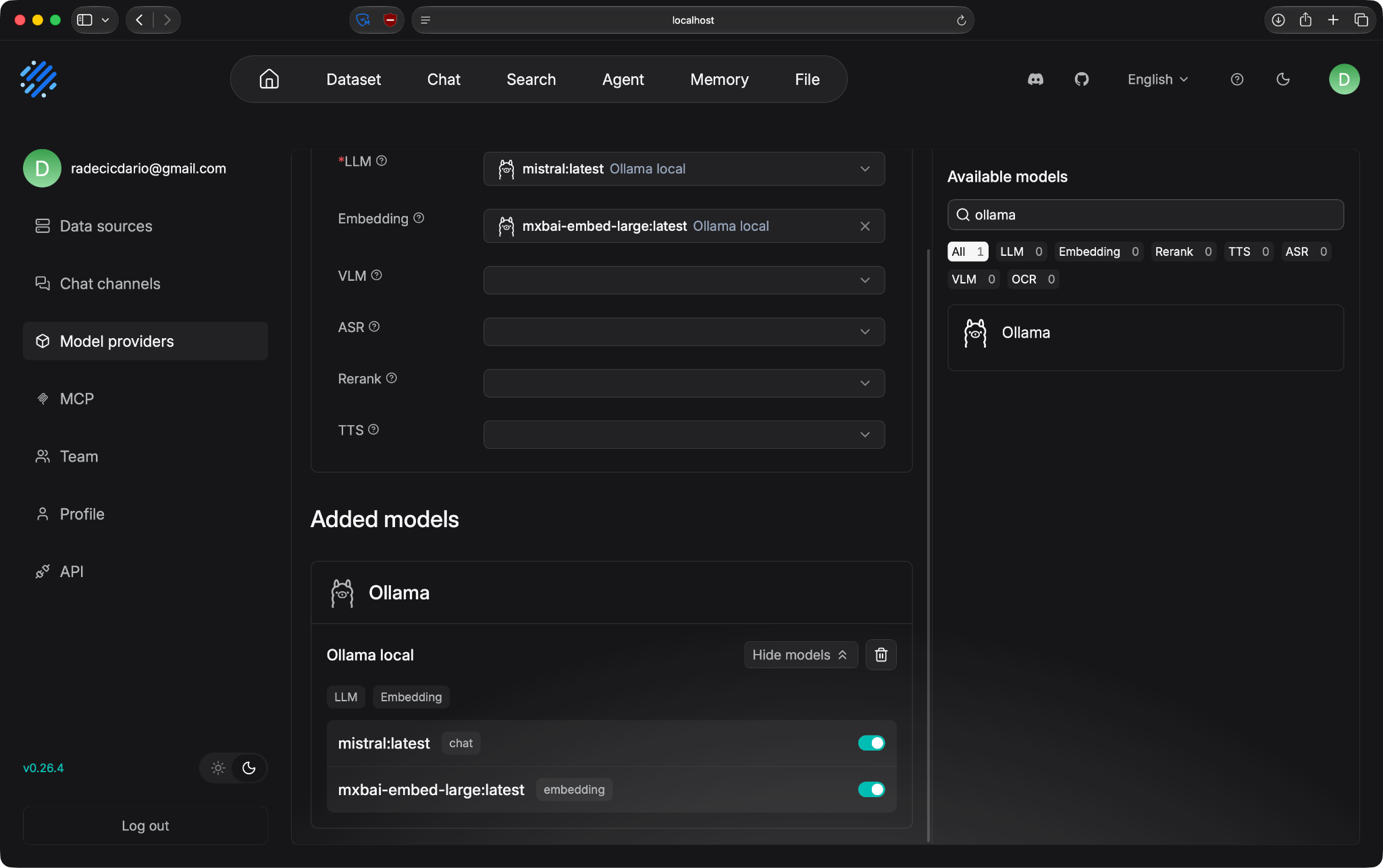1383x868 pixels.
Task: Open the ASR model dropdown
Action: [x=684, y=331]
